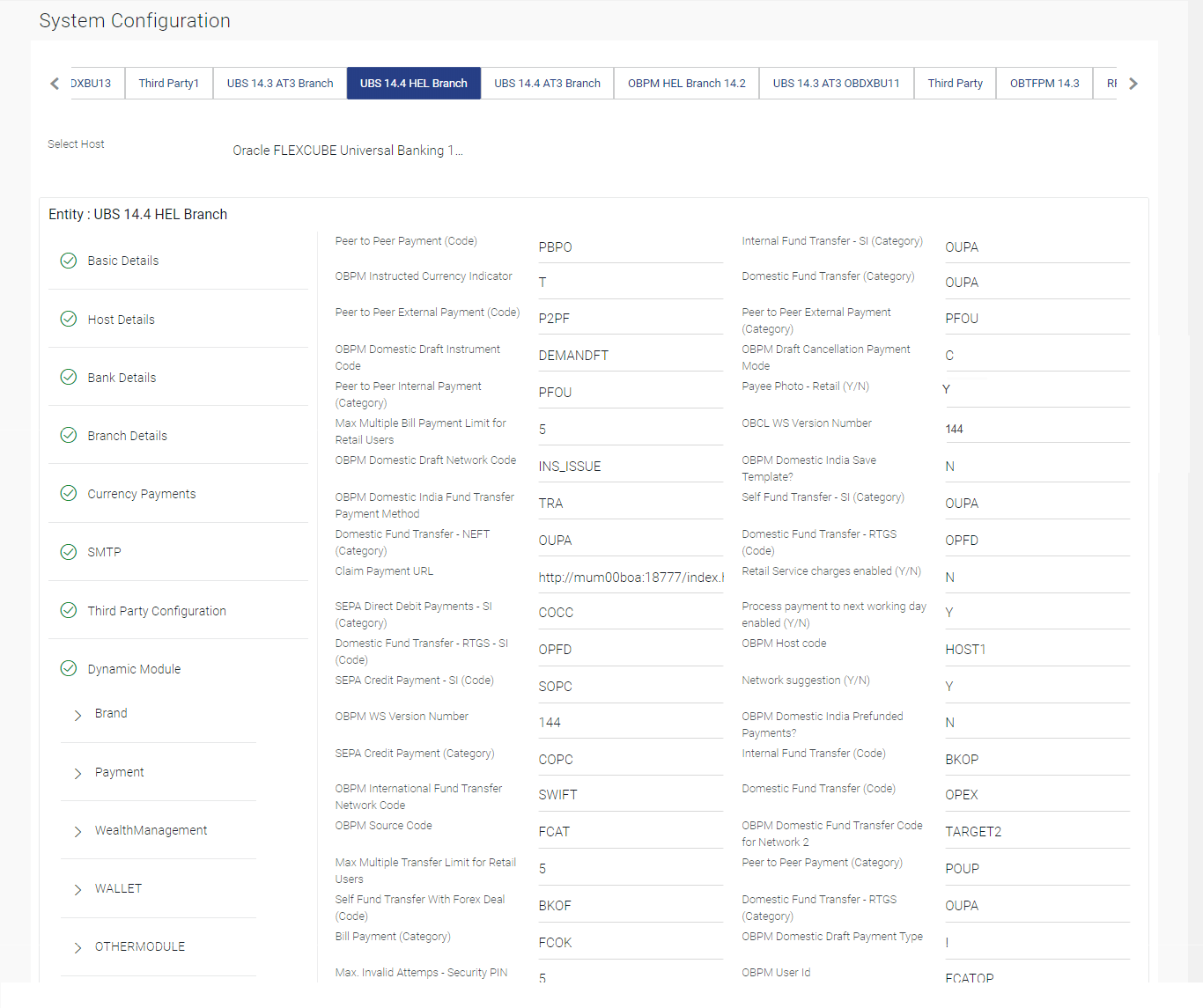Screen dimensions: 1203x1008
Task: Click Domestic Fund Transfer Code field OPEX
Action: tap(1037, 795)
